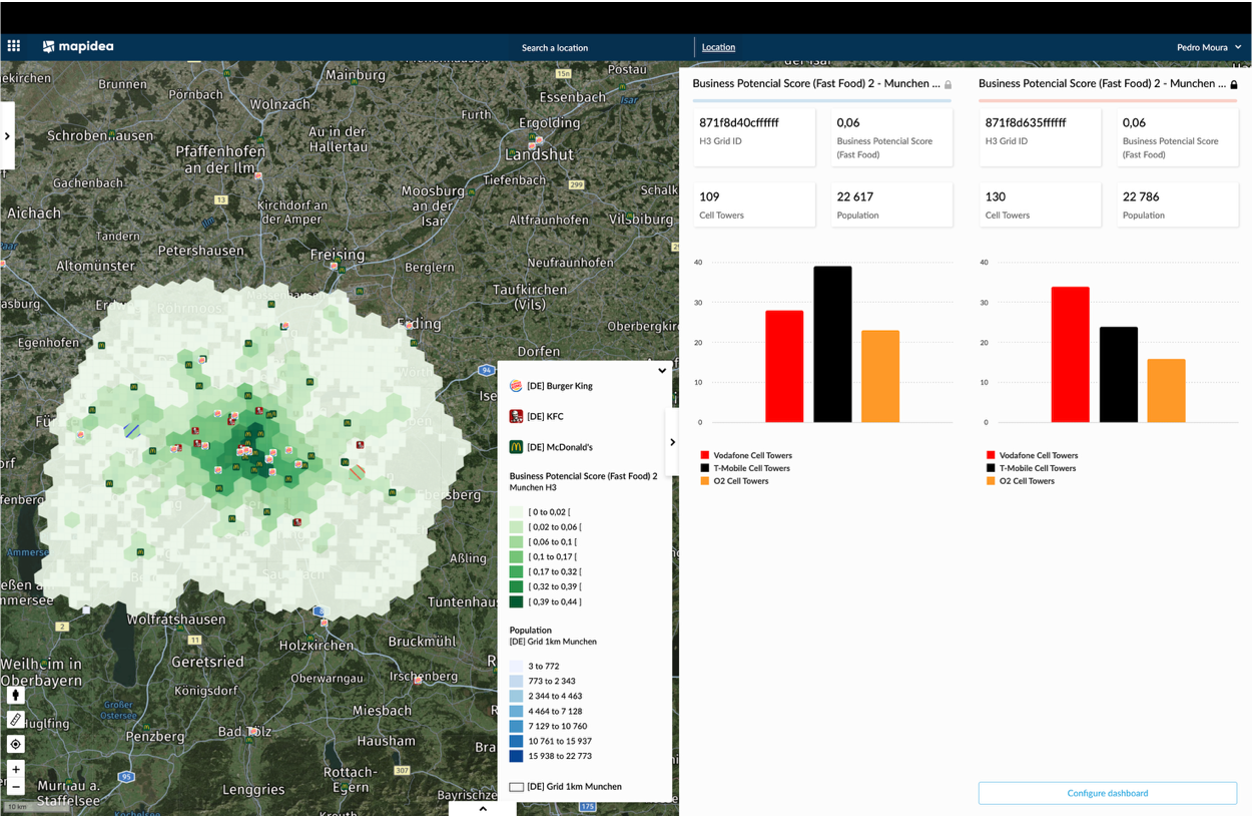Select [DE] Burger King layer label
Image resolution: width=1252 pixels, height=816 pixels.
(560, 386)
